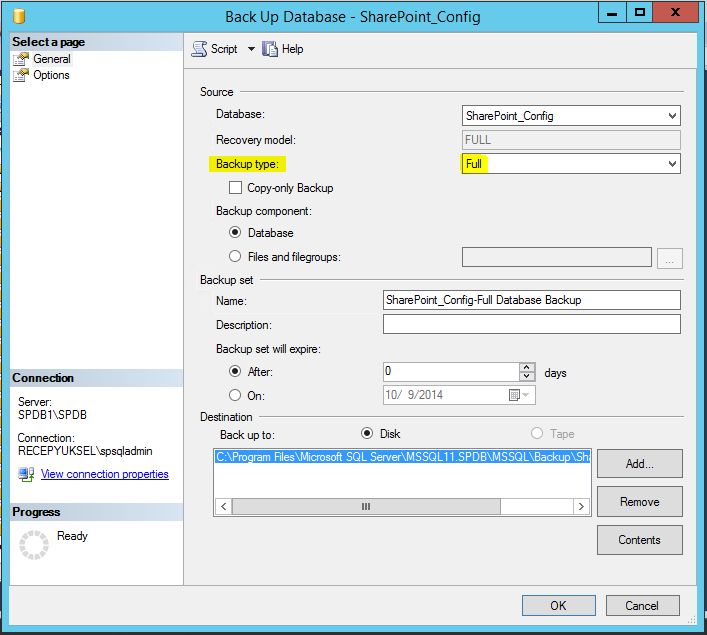Click Add destination button
The height and width of the screenshot is (635, 707).
coord(639,464)
